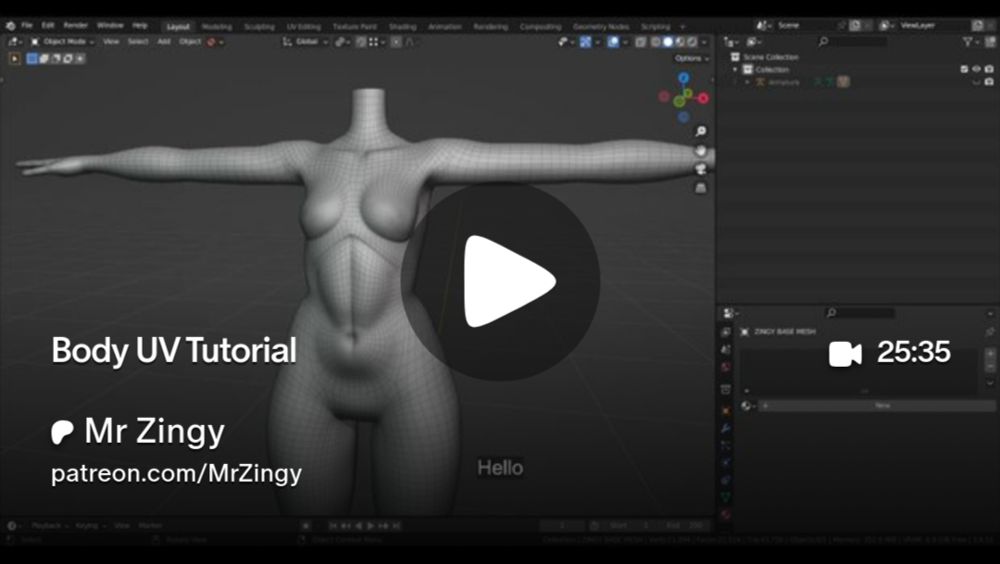
Task: Click the timeline play button
Action: (371, 526)
